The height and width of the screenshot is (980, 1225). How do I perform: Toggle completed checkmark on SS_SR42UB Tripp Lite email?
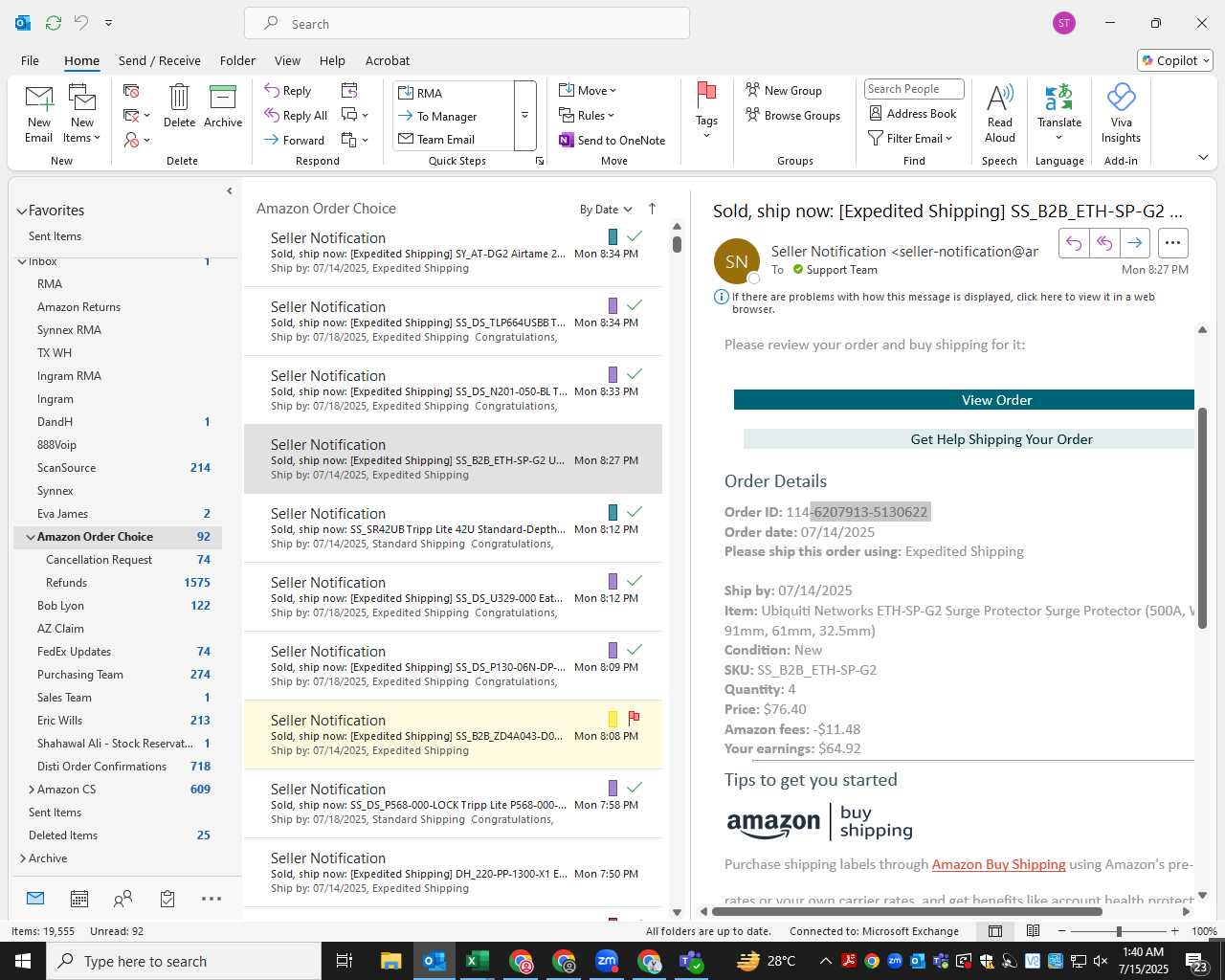pos(634,511)
